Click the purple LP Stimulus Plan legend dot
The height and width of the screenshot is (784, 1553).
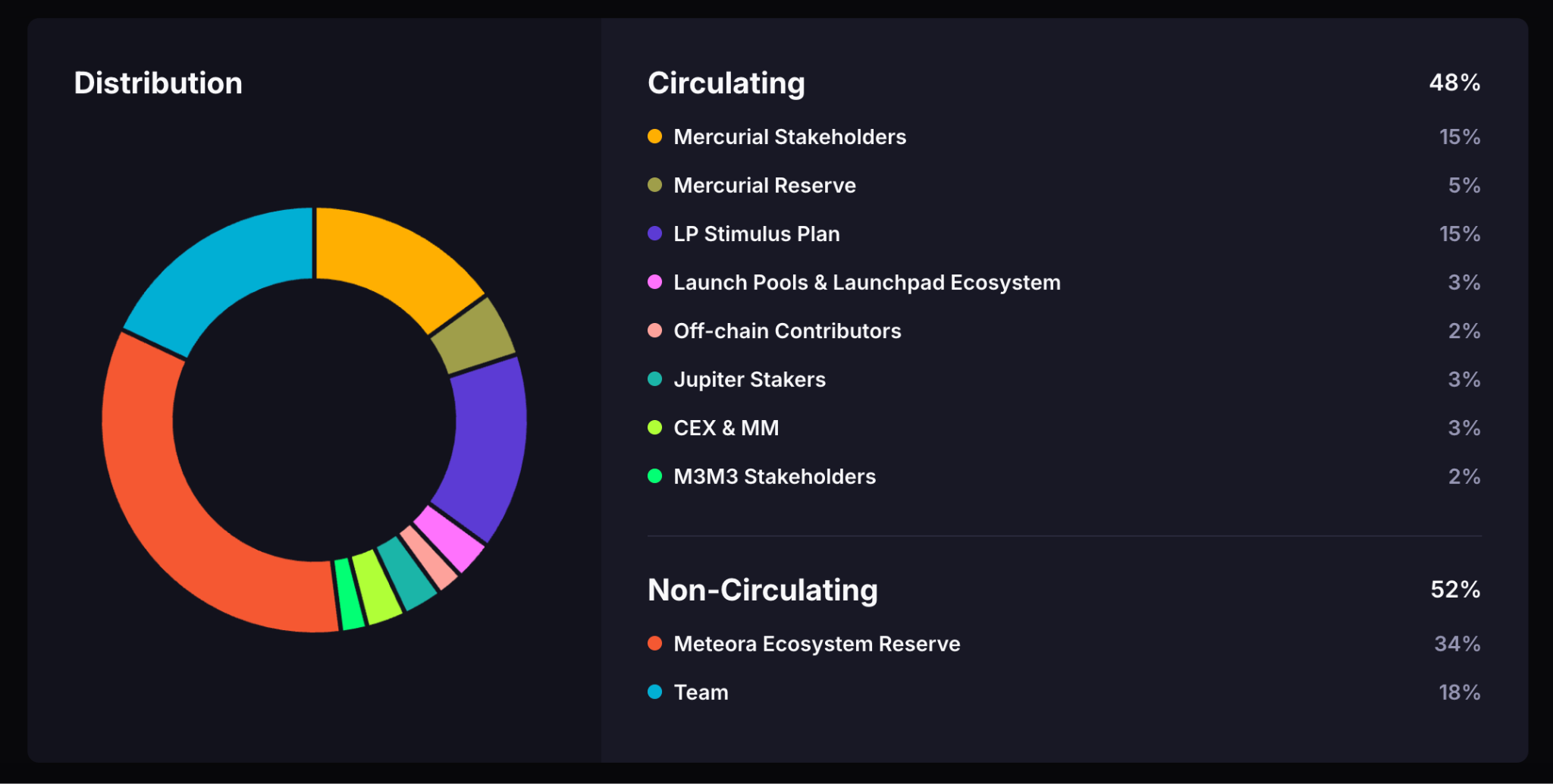click(654, 234)
